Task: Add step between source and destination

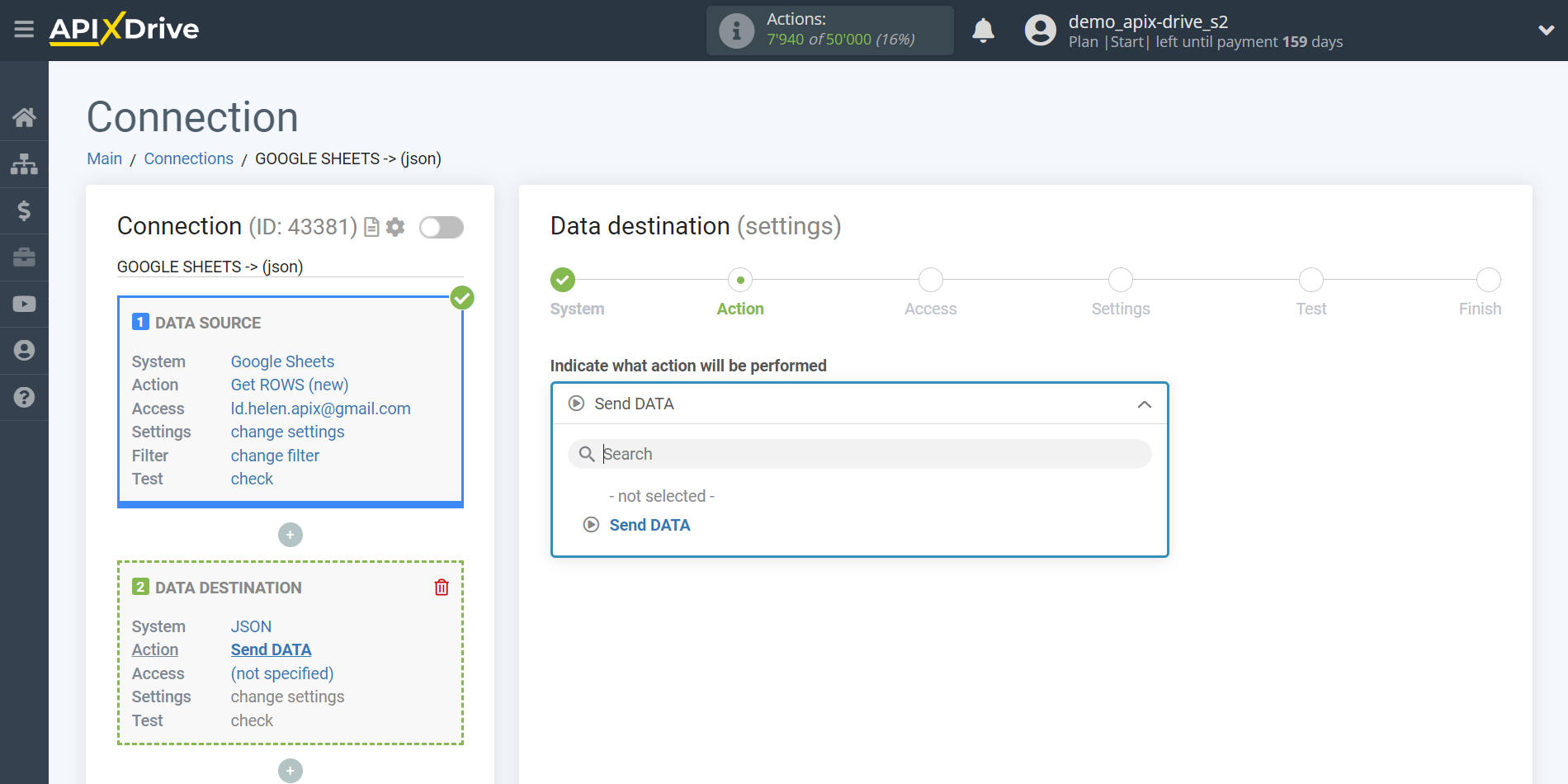Action: [x=290, y=535]
